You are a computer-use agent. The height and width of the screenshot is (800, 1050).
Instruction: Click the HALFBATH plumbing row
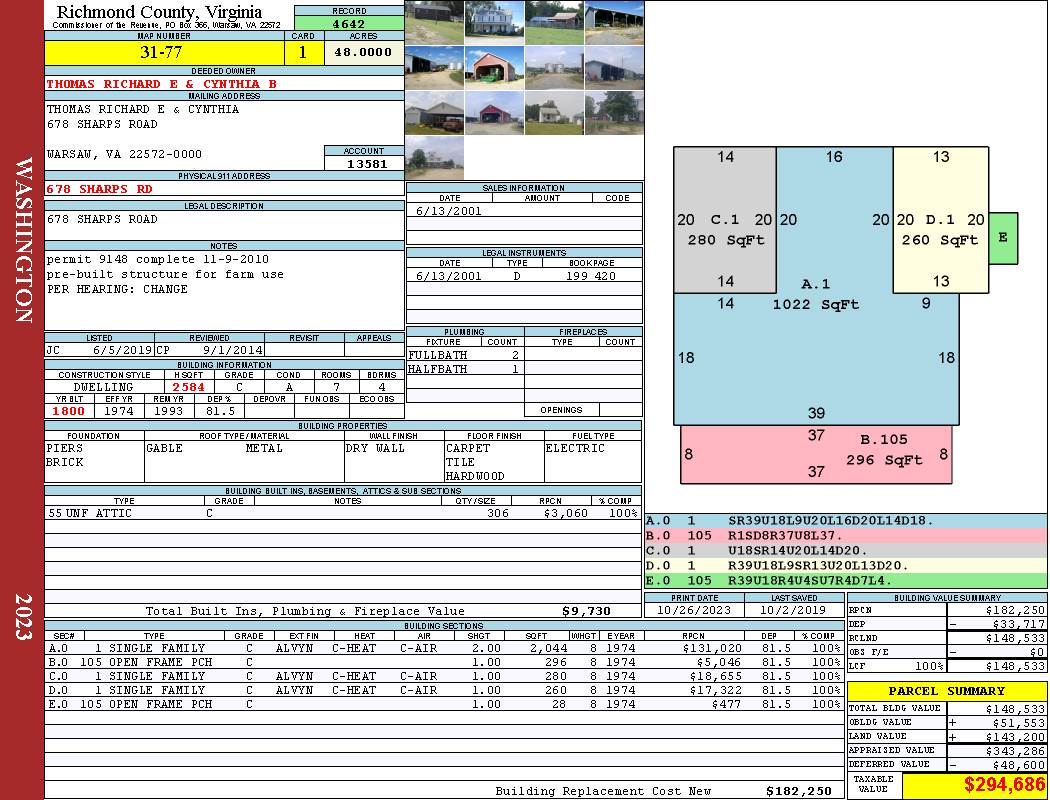[465, 369]
